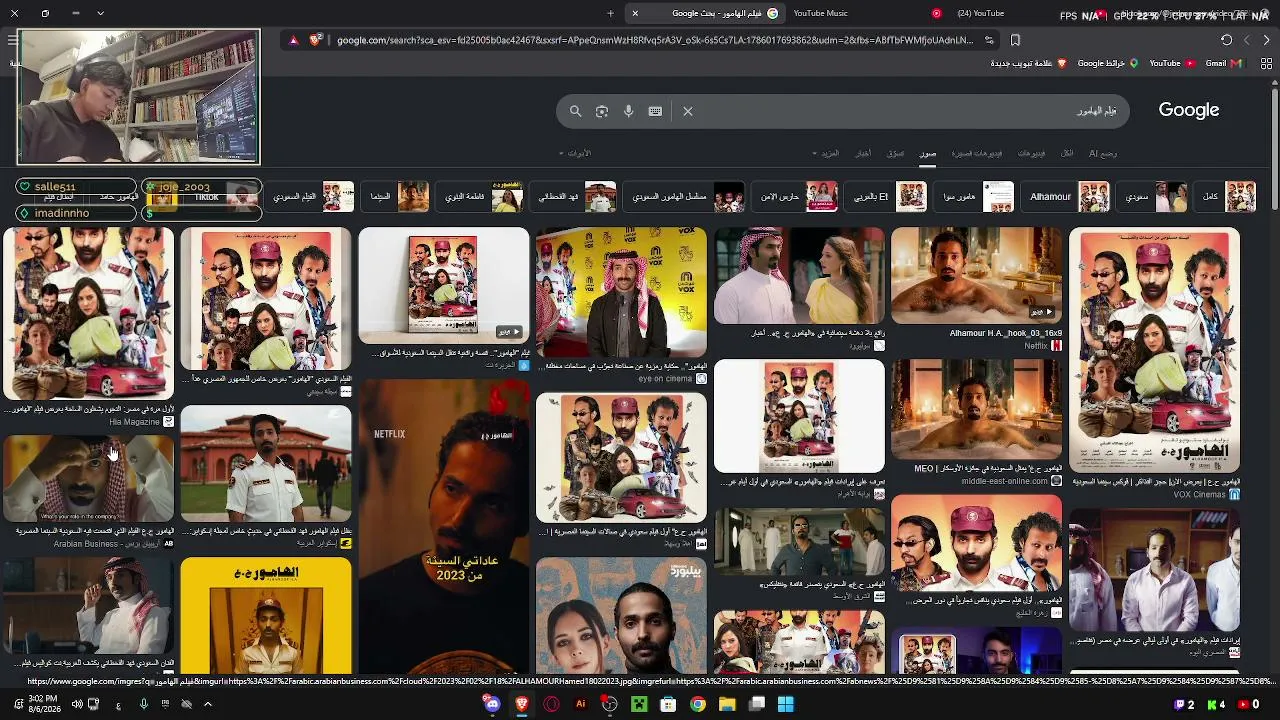1280x720 pixels.
Task: Switch to the Videos search tab
Action: click(x=1031, y=153)
